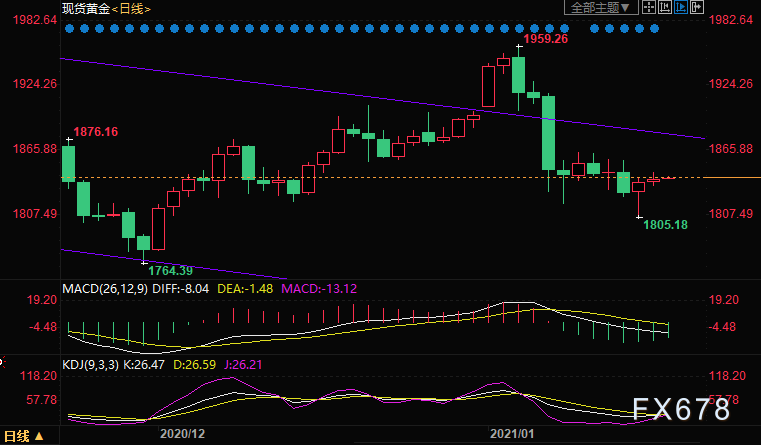Image resolution: width=761 pixels, height=445 pixels.
Task: Select the MACD:-13.12 value
Action: tap(319, 289)
